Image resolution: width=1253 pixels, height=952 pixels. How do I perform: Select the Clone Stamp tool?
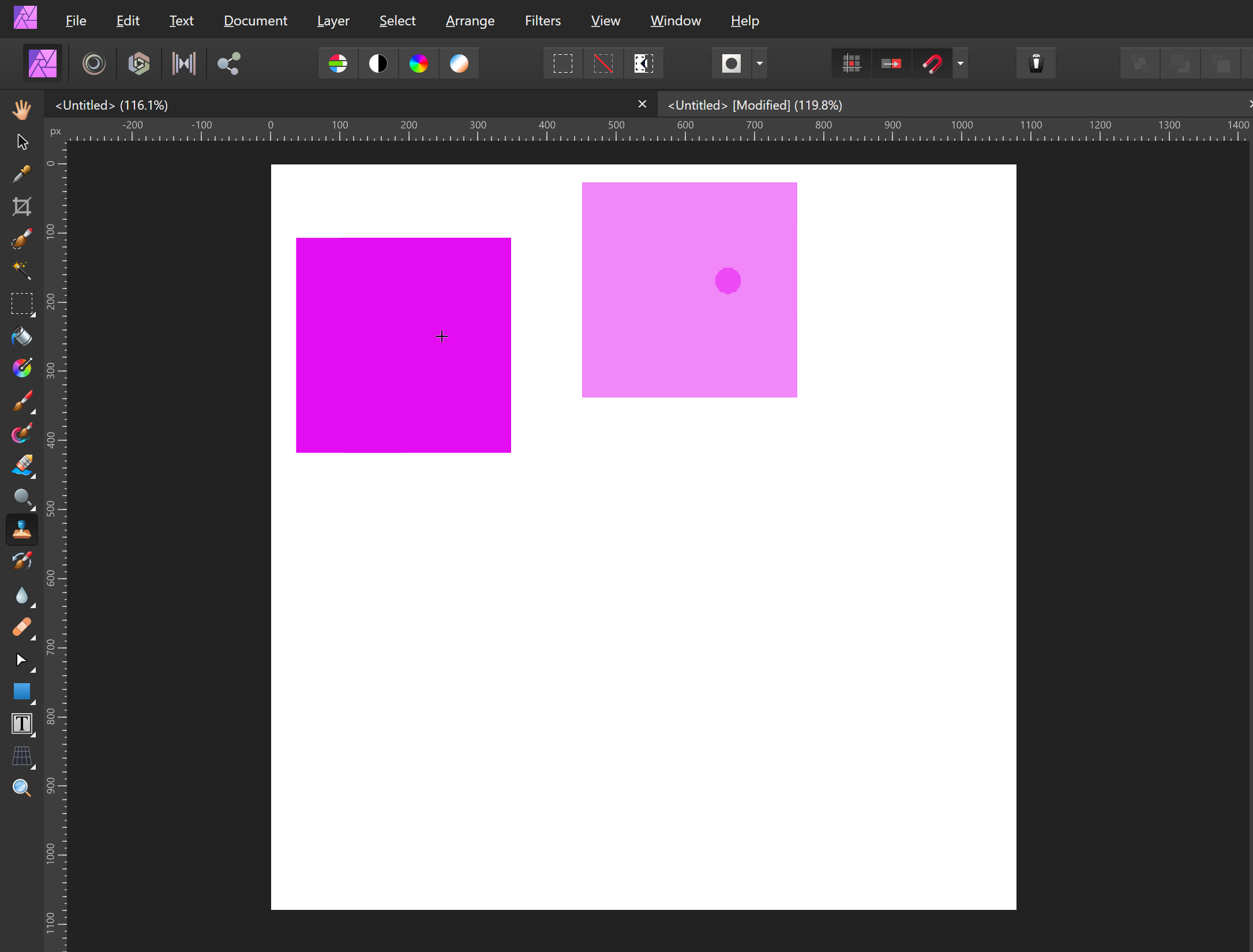tap(22, 529)
